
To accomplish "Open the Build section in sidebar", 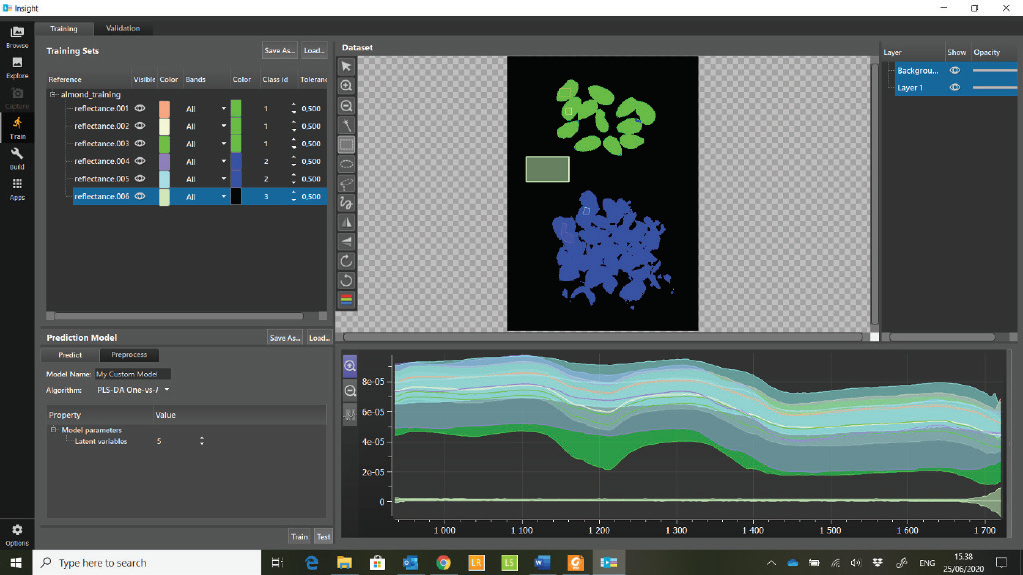I will point(17,158).
